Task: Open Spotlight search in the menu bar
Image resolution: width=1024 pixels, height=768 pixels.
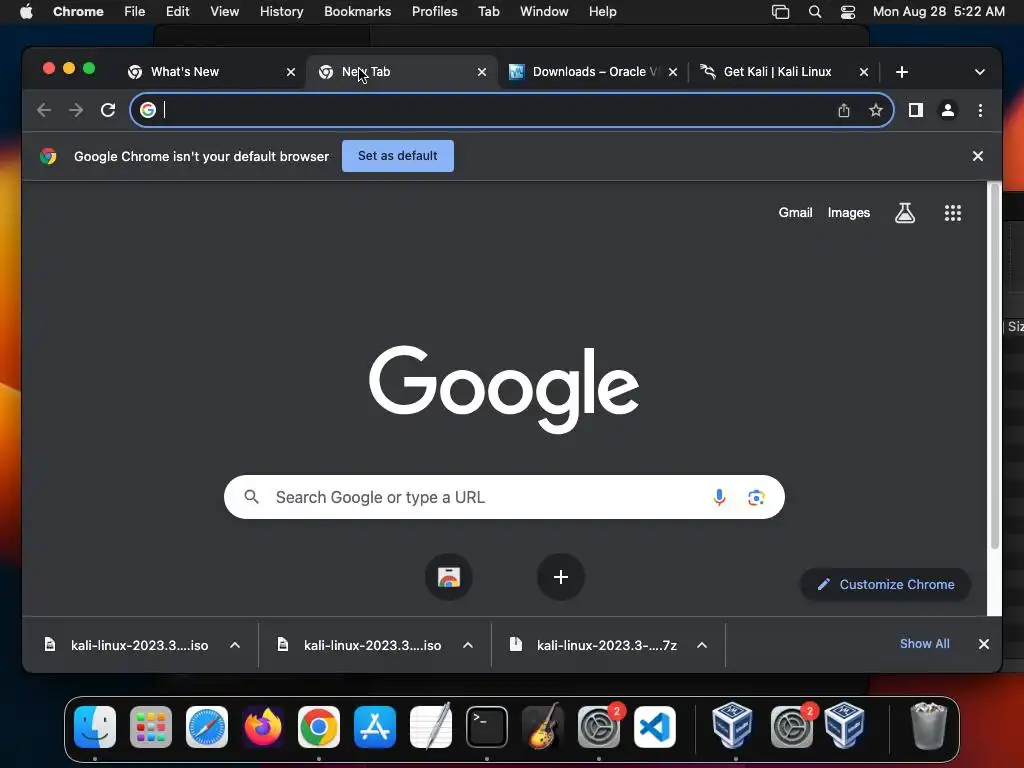Action: point(814,12)
